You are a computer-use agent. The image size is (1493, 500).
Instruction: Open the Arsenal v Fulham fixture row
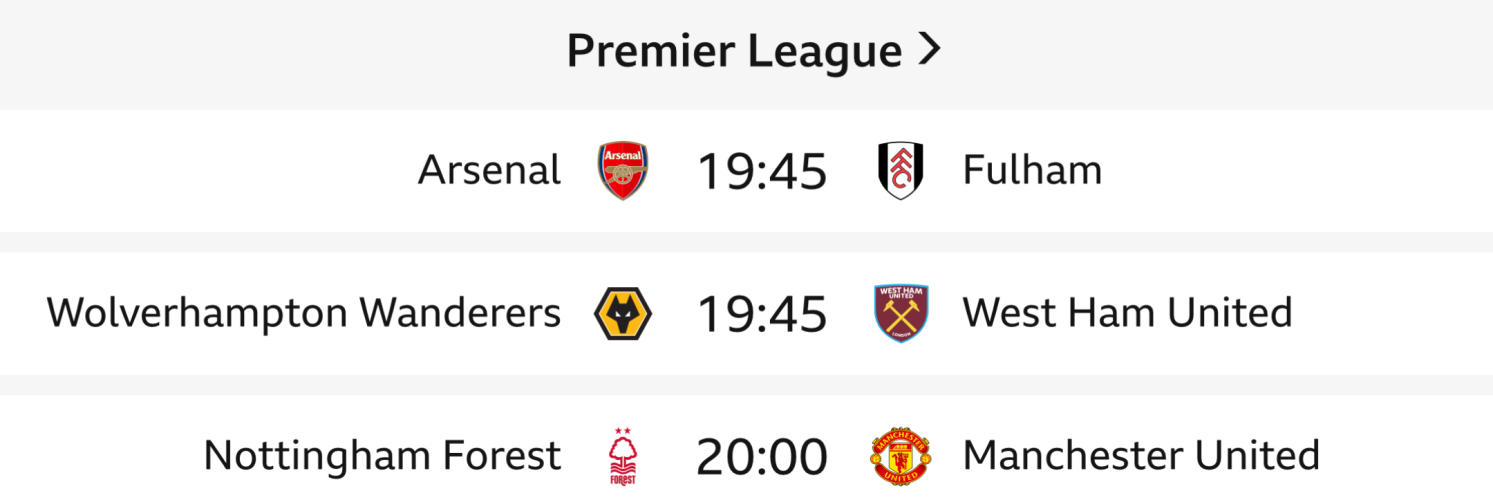tap(1300, 171)
